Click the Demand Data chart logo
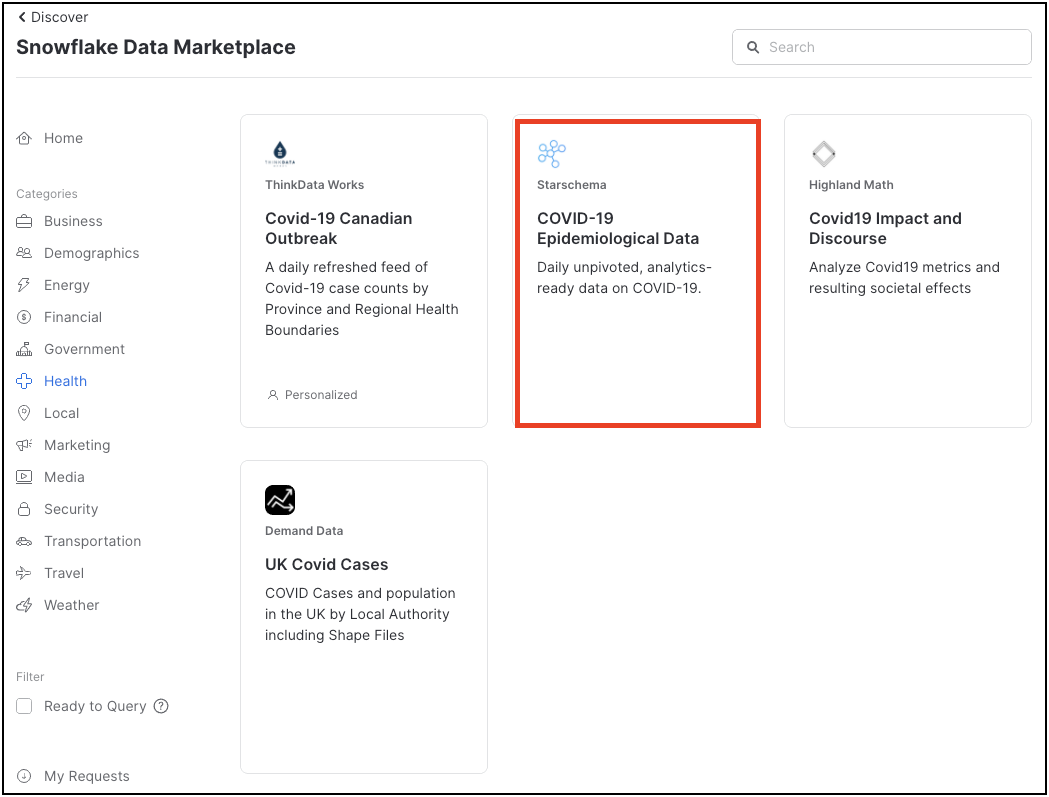The width and height of the screenshot is (1049, 797). (280, 500)
